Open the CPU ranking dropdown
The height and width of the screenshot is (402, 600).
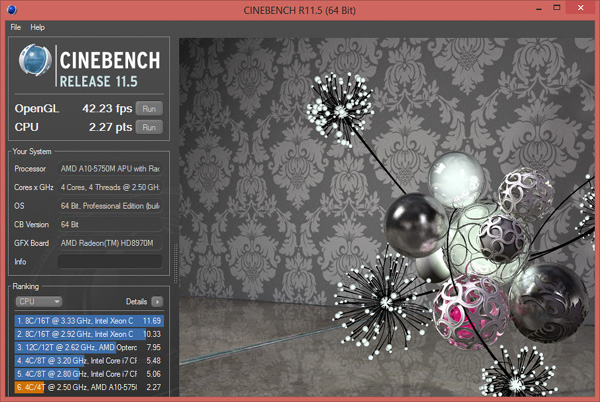point(39,301)
